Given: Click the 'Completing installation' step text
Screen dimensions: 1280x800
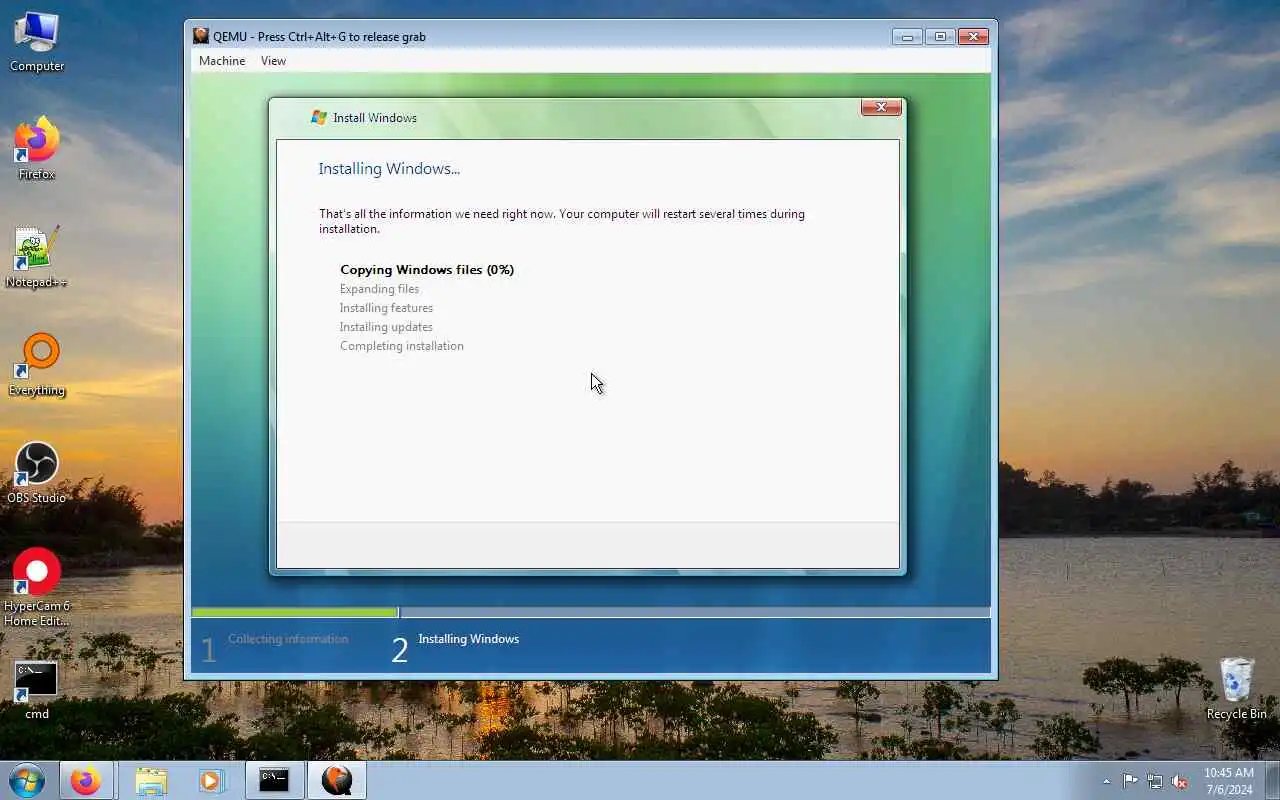Looking at the screenshot, I should pos(401,346).
